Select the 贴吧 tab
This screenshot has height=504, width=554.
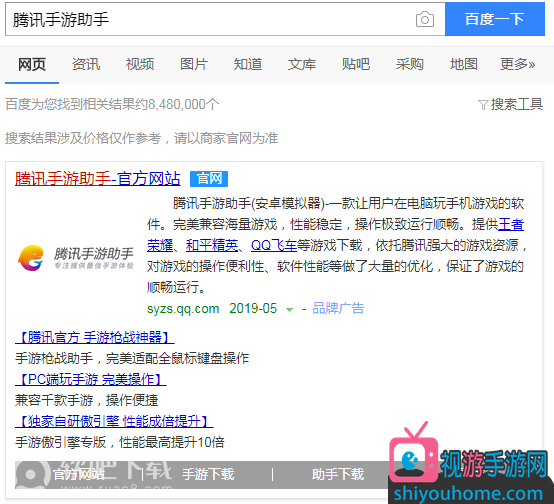pyautogui.click(x=356, y=64)
